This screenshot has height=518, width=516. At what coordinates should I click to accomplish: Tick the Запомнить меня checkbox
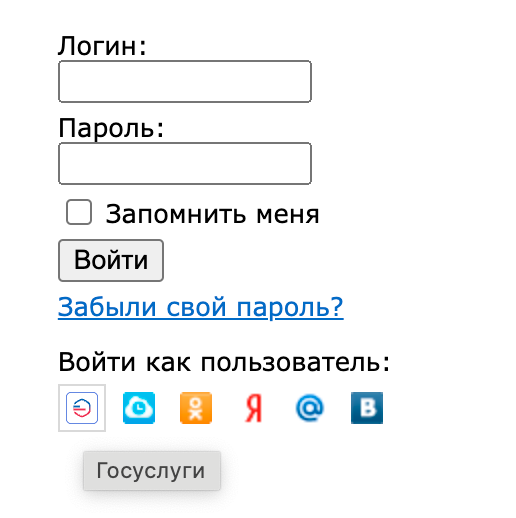click(79, 212)
